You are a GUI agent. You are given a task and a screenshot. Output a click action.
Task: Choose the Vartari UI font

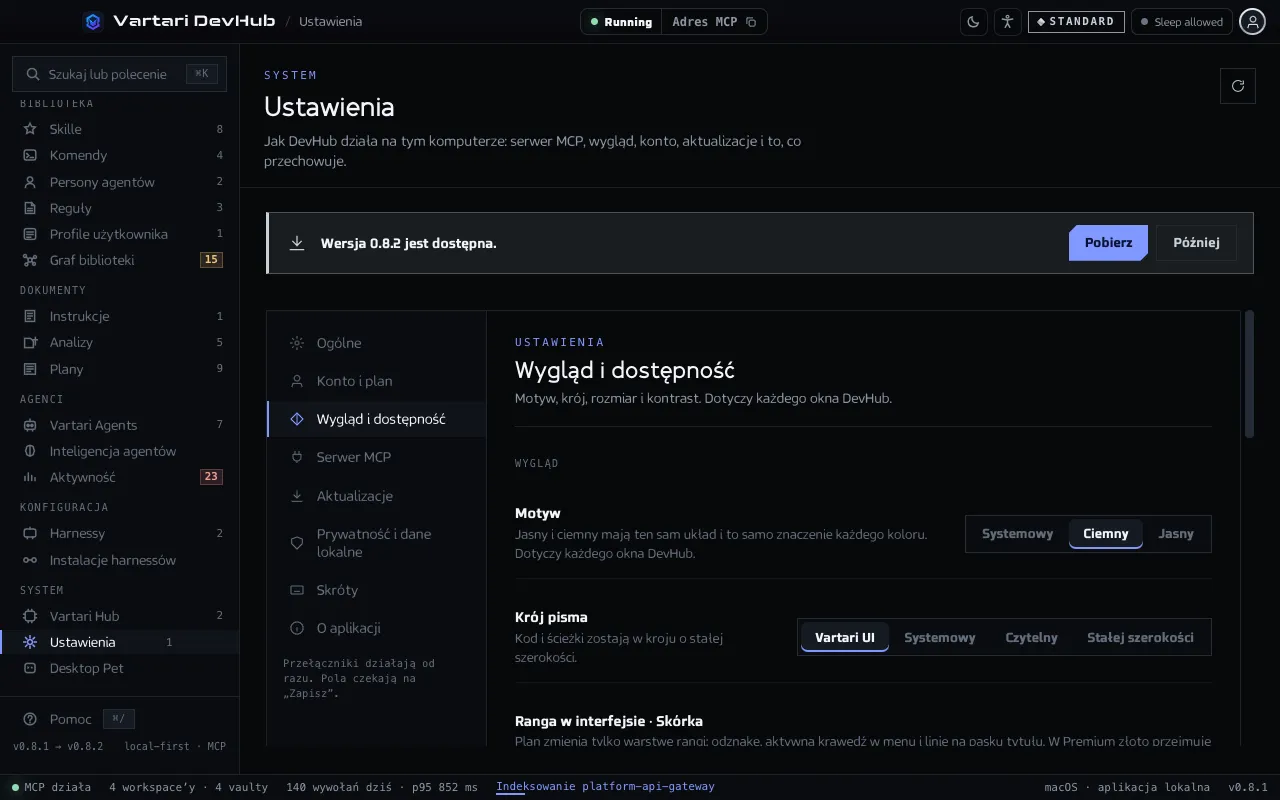point(845,638)
